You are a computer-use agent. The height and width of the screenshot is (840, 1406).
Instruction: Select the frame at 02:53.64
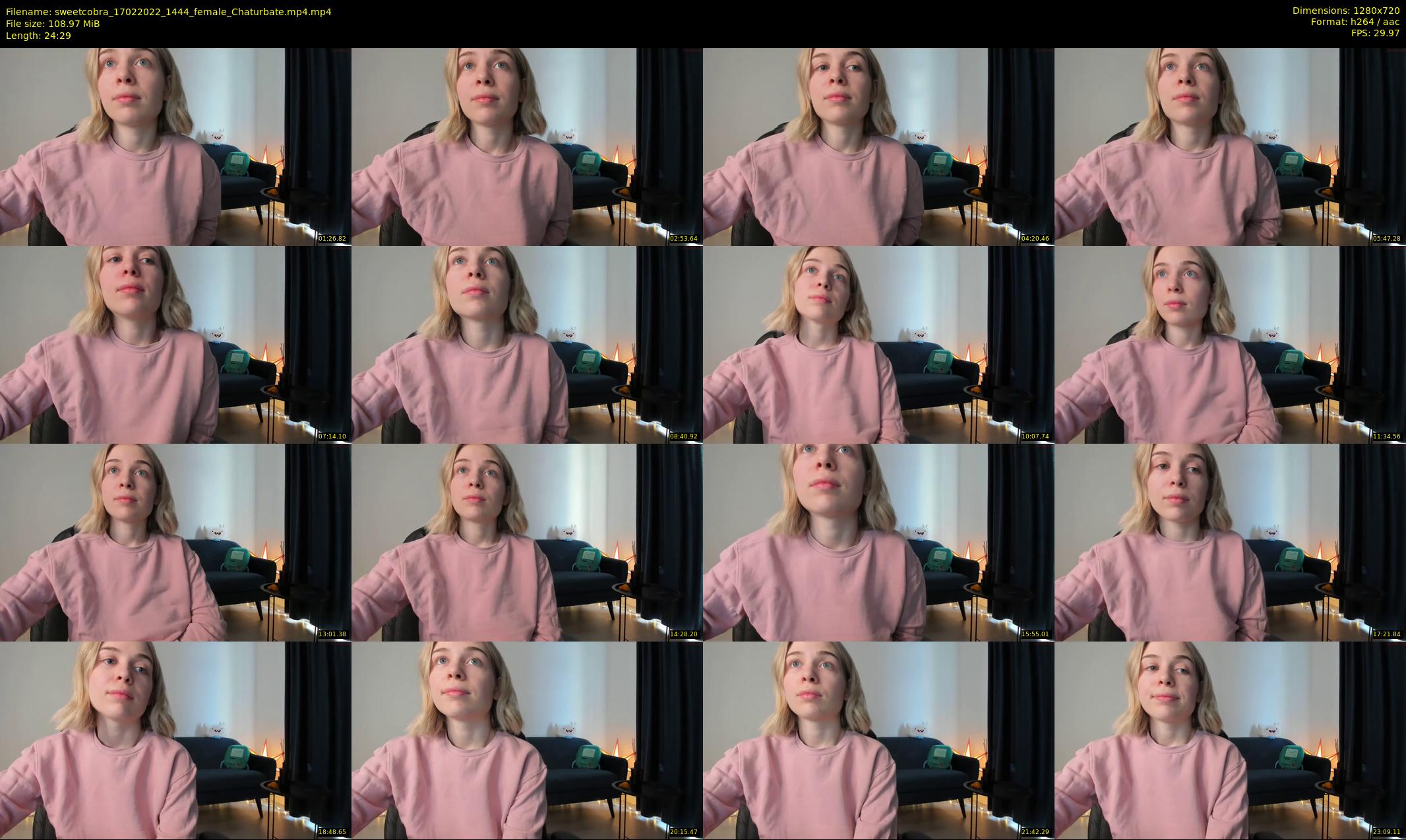(527, 146)
